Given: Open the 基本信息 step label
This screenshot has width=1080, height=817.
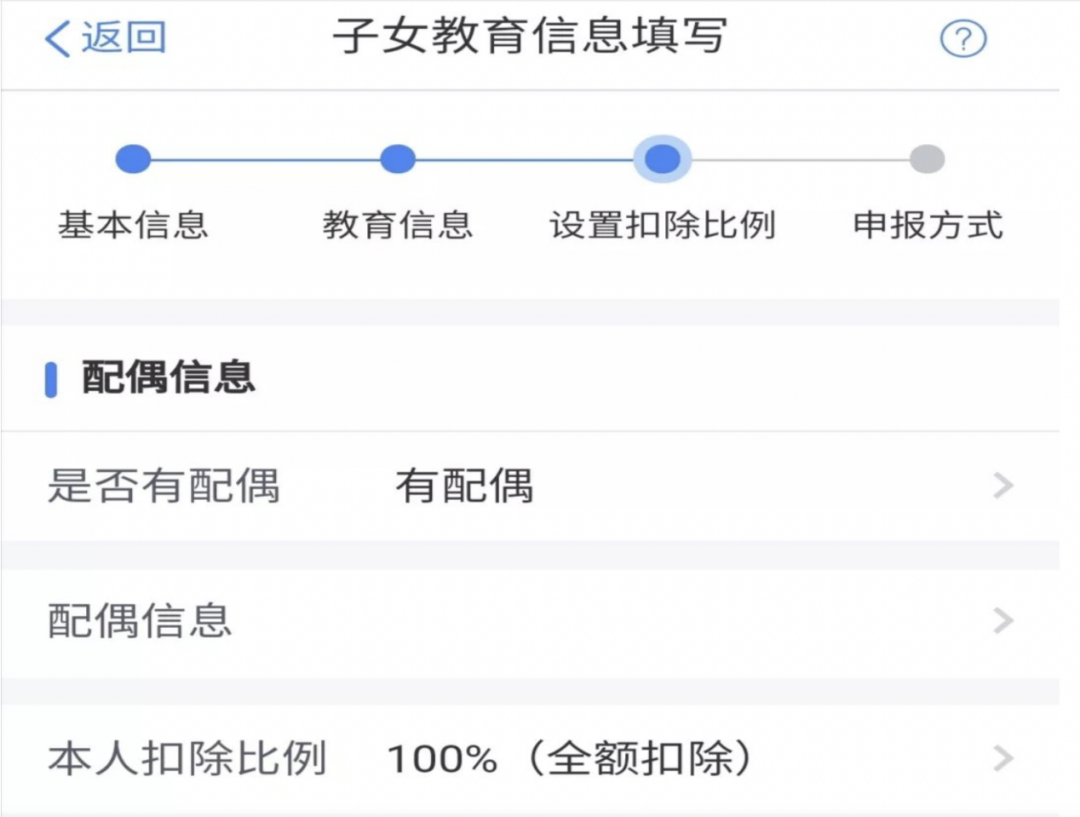Looking at the screenshot, I should (x=133, y=225).
